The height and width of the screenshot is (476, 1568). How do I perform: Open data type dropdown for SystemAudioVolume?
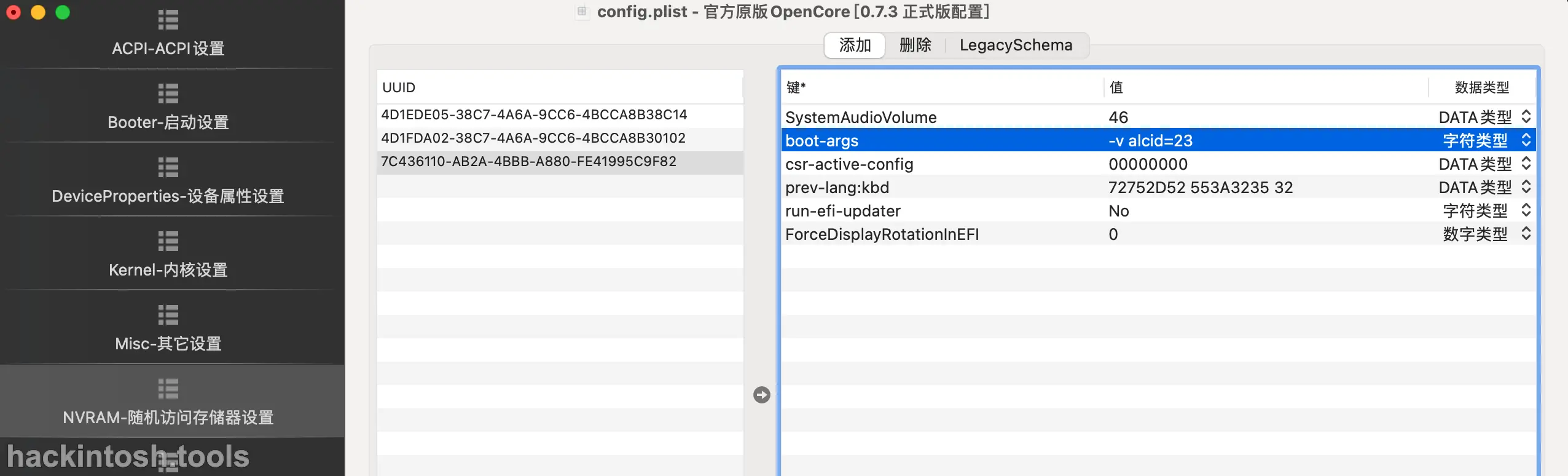1526,117
